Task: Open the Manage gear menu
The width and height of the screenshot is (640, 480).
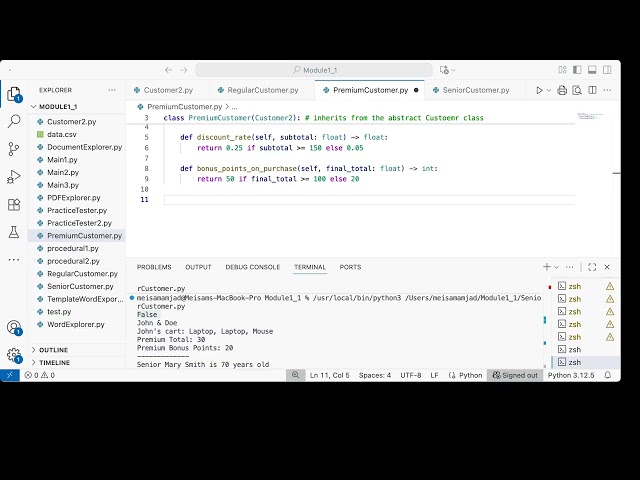Action: [14, 355]
